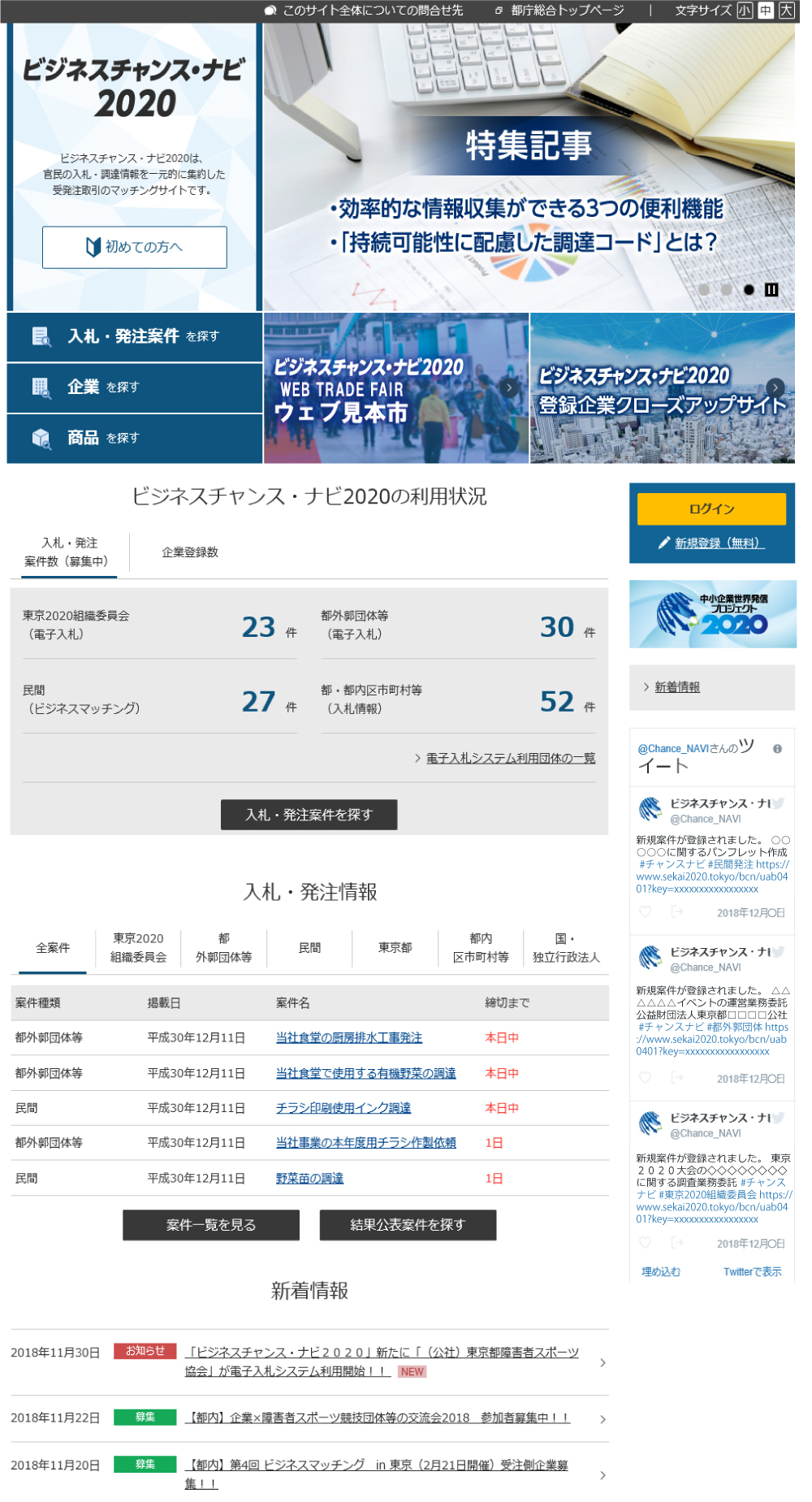This screenshot has height=1502, width=812.
Task: Share the second tweet about イベントの運営業務委託
Action: coord(676,1077)
